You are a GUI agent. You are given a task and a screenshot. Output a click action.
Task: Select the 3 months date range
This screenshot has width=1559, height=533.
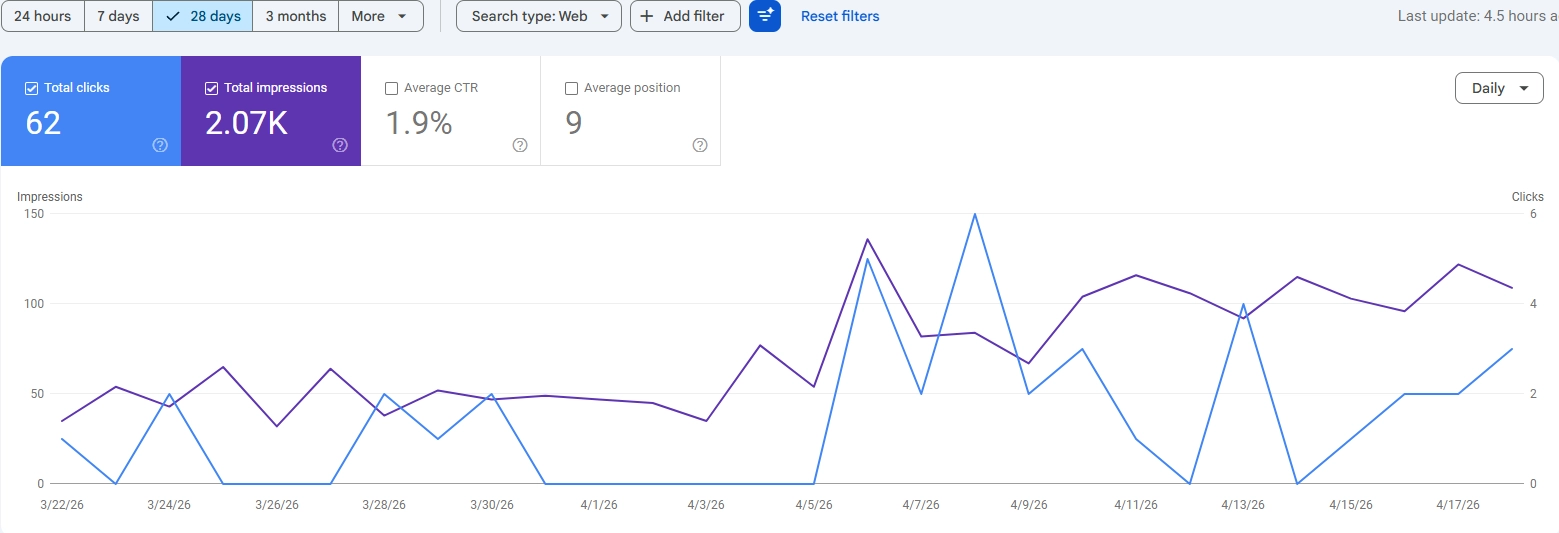(295, 16)
